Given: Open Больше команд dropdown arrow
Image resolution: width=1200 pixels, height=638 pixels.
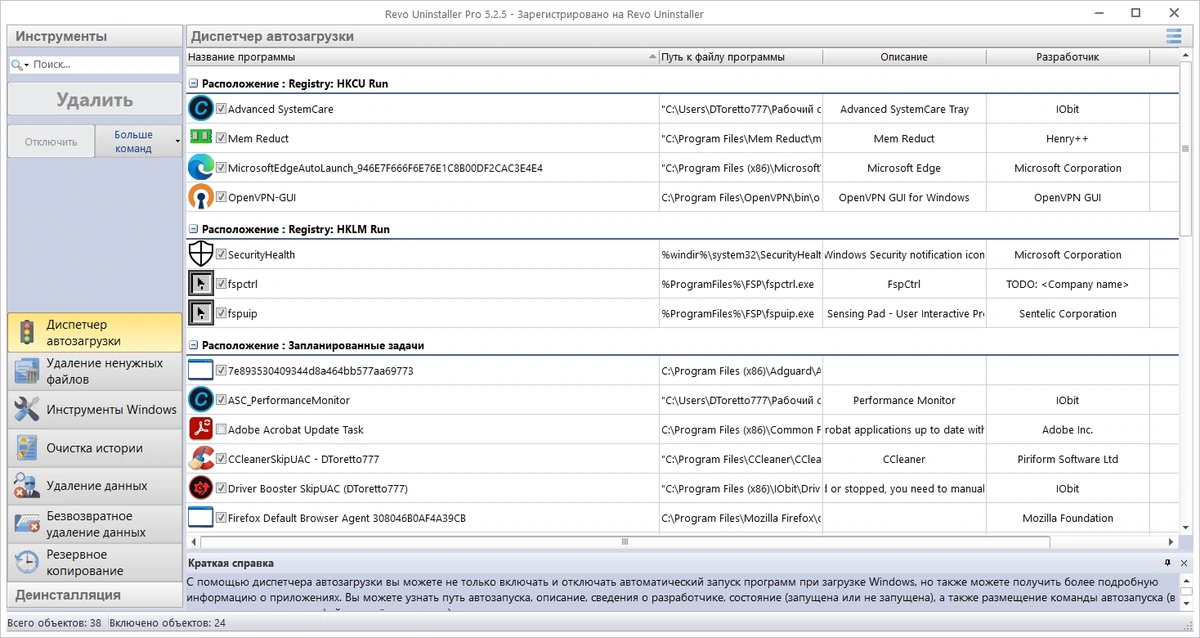Looking at the screenshot, I should click(177, 141).
